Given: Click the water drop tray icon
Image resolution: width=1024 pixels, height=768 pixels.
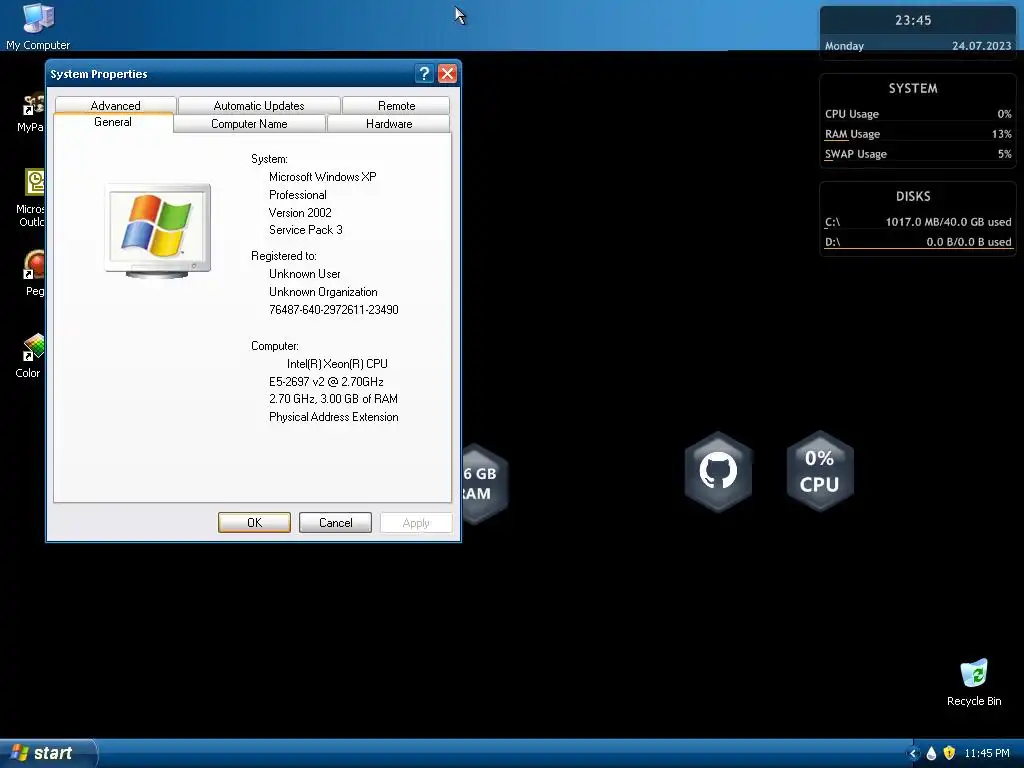Looking at the screenshot, I should click(x=931, y=753).
